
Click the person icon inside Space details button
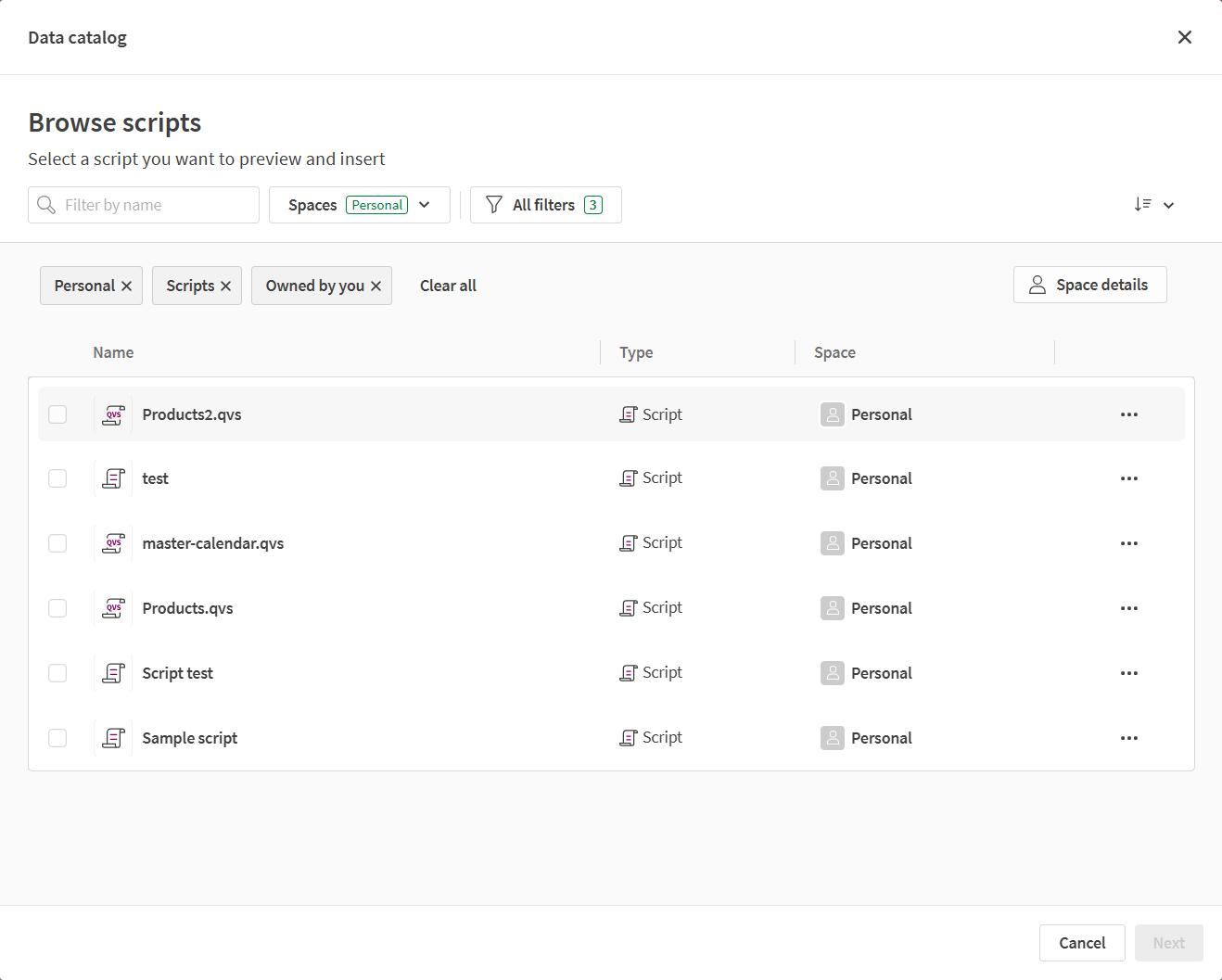1037,285
